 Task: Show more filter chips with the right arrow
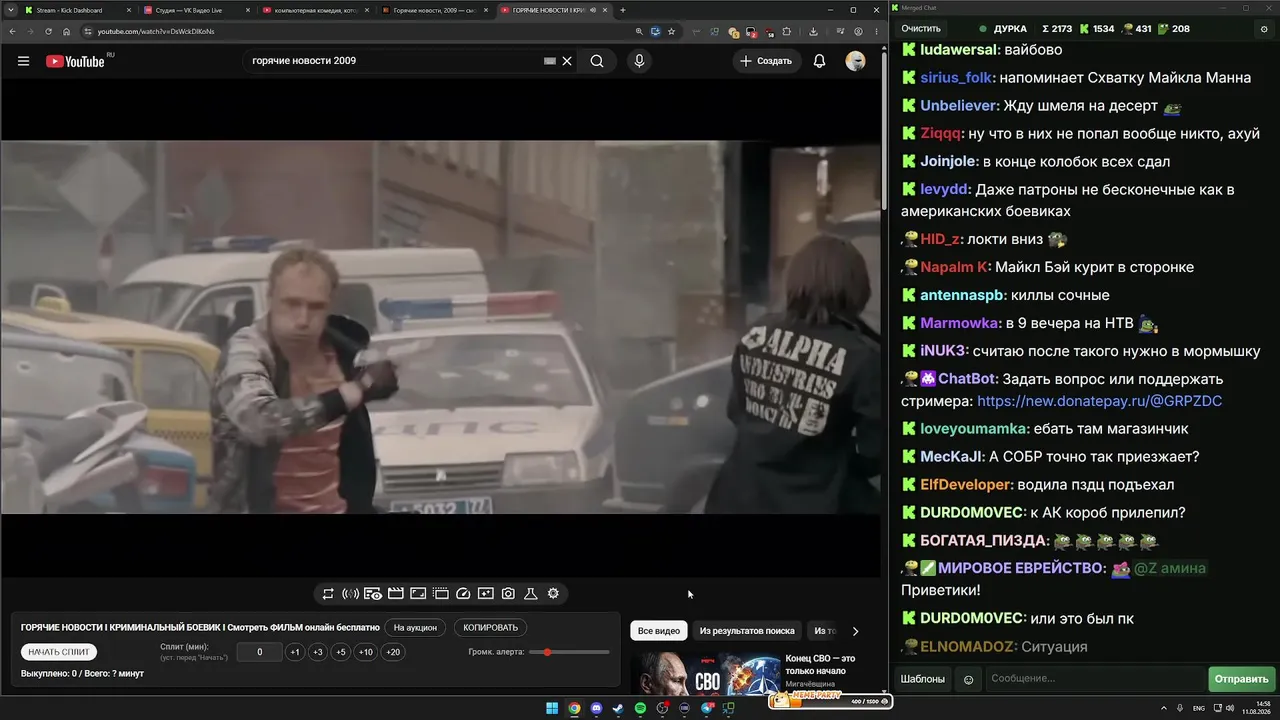click(855, 631)
